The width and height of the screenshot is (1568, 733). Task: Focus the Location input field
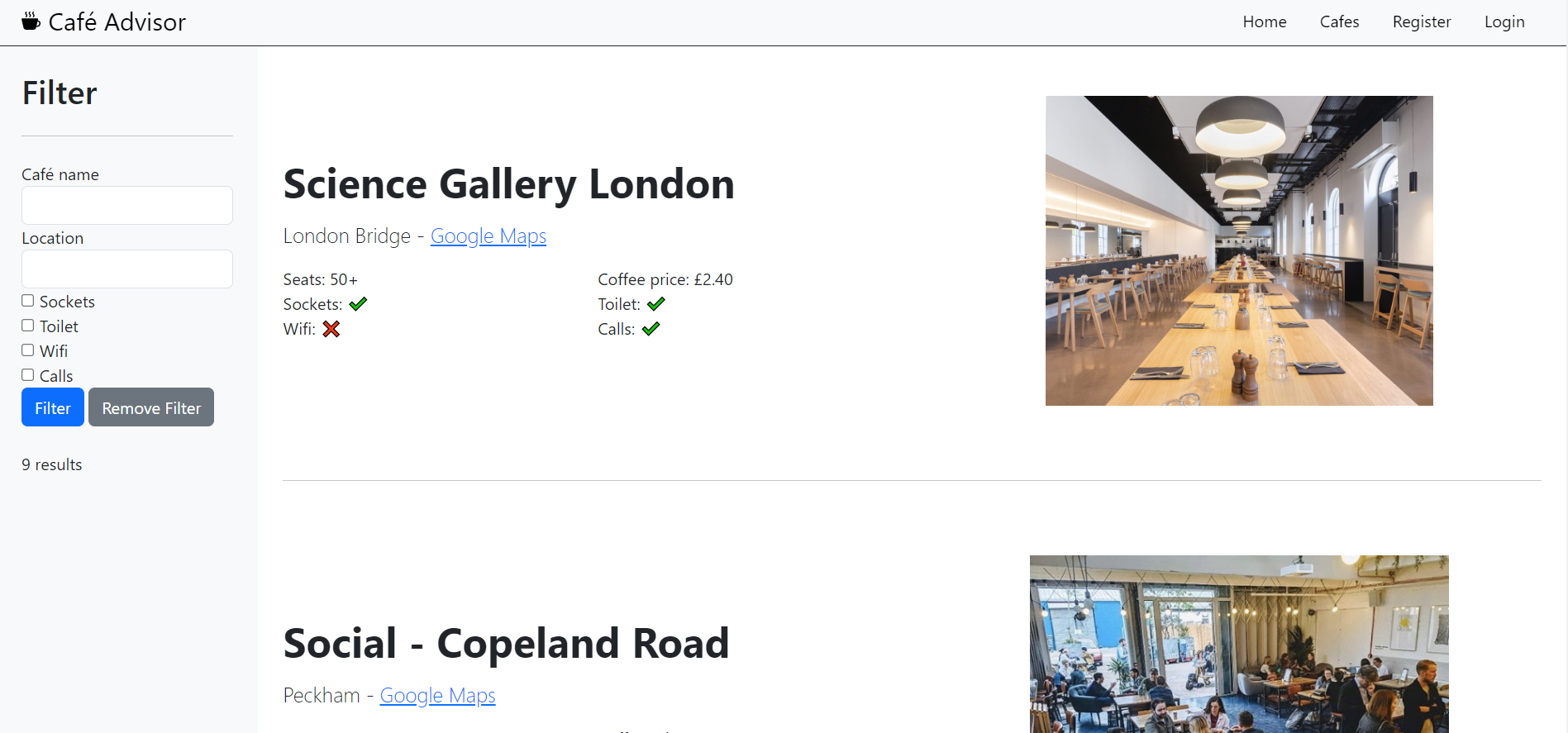coord(127,269)
